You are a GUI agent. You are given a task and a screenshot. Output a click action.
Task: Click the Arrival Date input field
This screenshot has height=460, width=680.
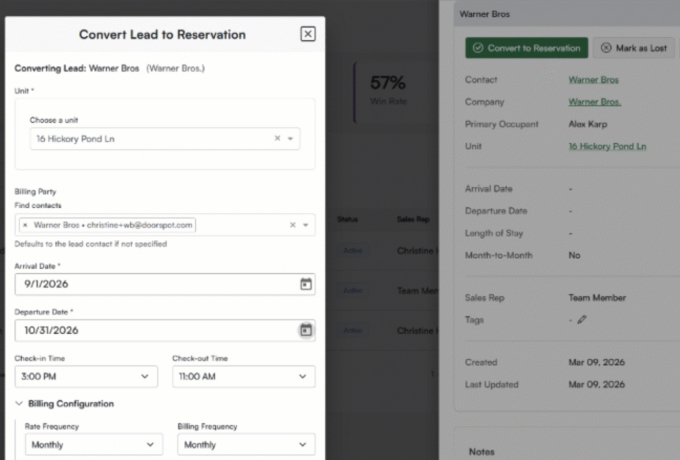[x=150, y=284]
